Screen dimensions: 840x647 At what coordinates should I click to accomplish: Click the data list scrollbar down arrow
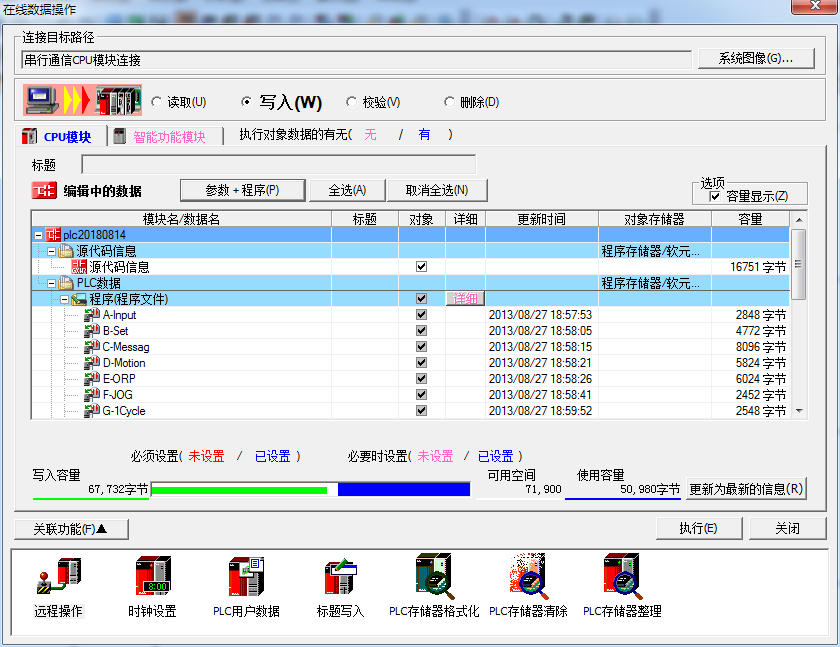[x=798, y=410]
